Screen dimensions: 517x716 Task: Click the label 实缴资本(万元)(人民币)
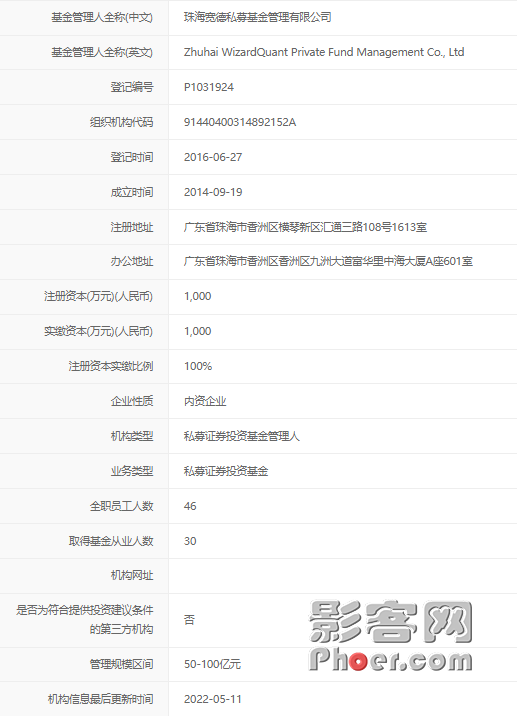[x=98, y=332]
